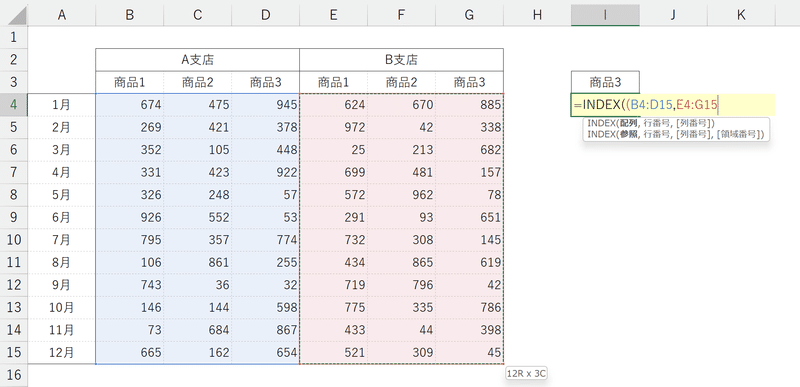This screenshot has height=387, width=800.
Task: Select row 4 header
Action: click(14, 105)
